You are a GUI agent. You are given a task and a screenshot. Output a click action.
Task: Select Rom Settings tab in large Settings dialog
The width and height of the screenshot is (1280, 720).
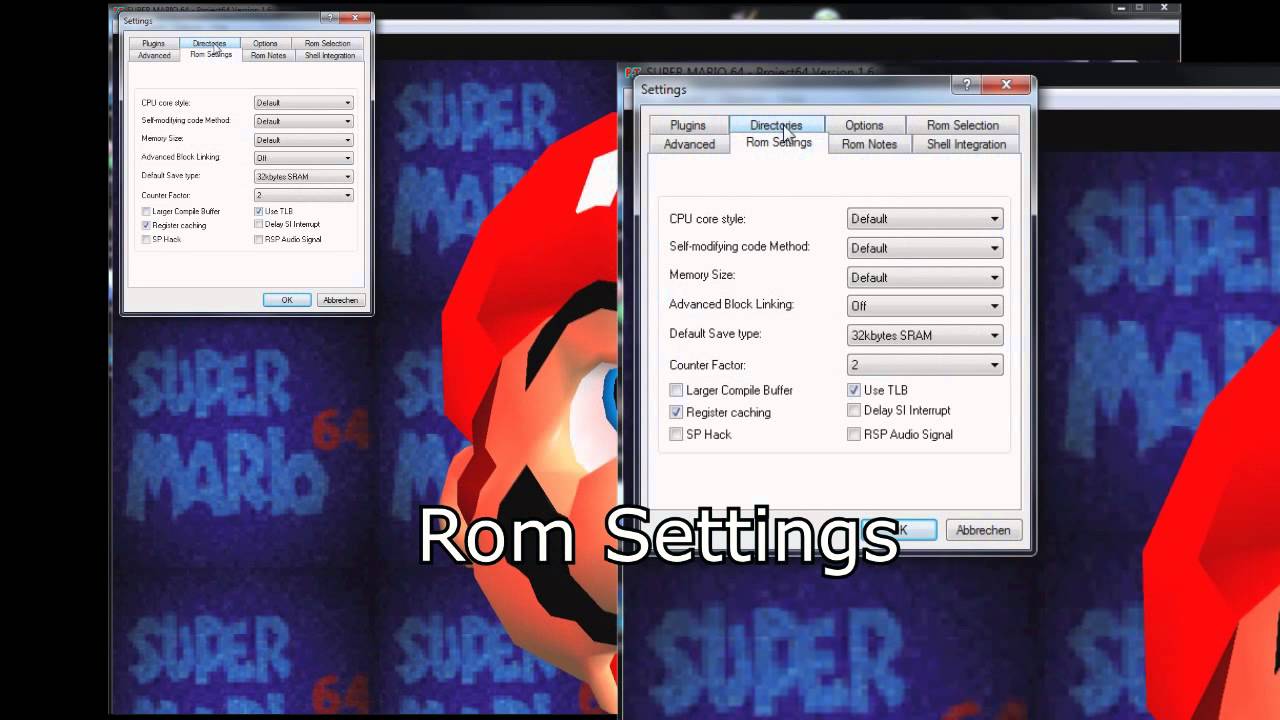[779, 142]
